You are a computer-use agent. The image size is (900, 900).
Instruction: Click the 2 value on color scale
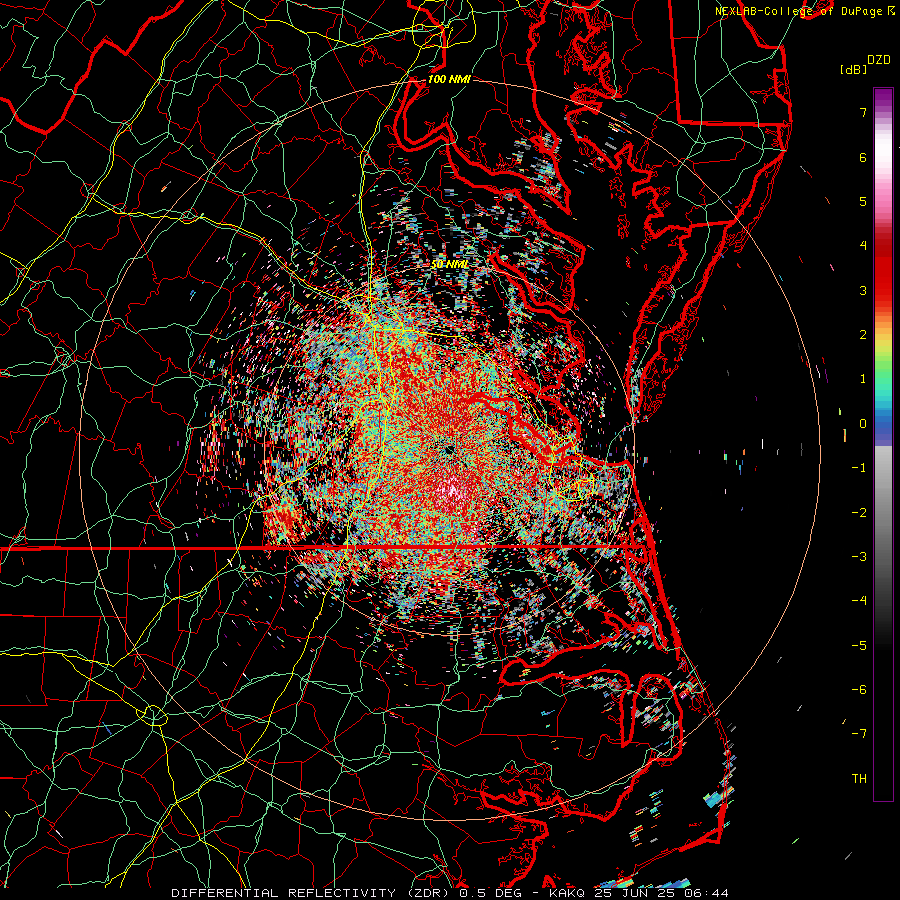point(863,335)
